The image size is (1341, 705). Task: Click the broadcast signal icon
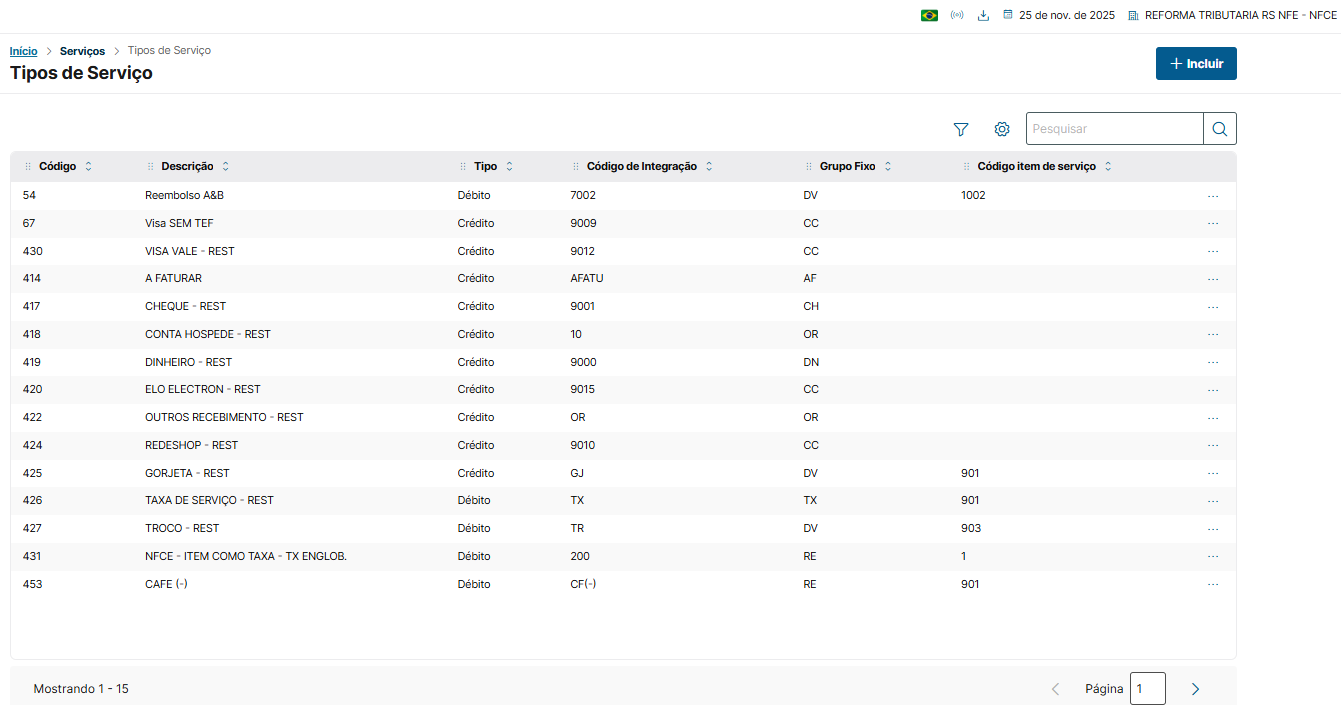click(x=957, y=16)
